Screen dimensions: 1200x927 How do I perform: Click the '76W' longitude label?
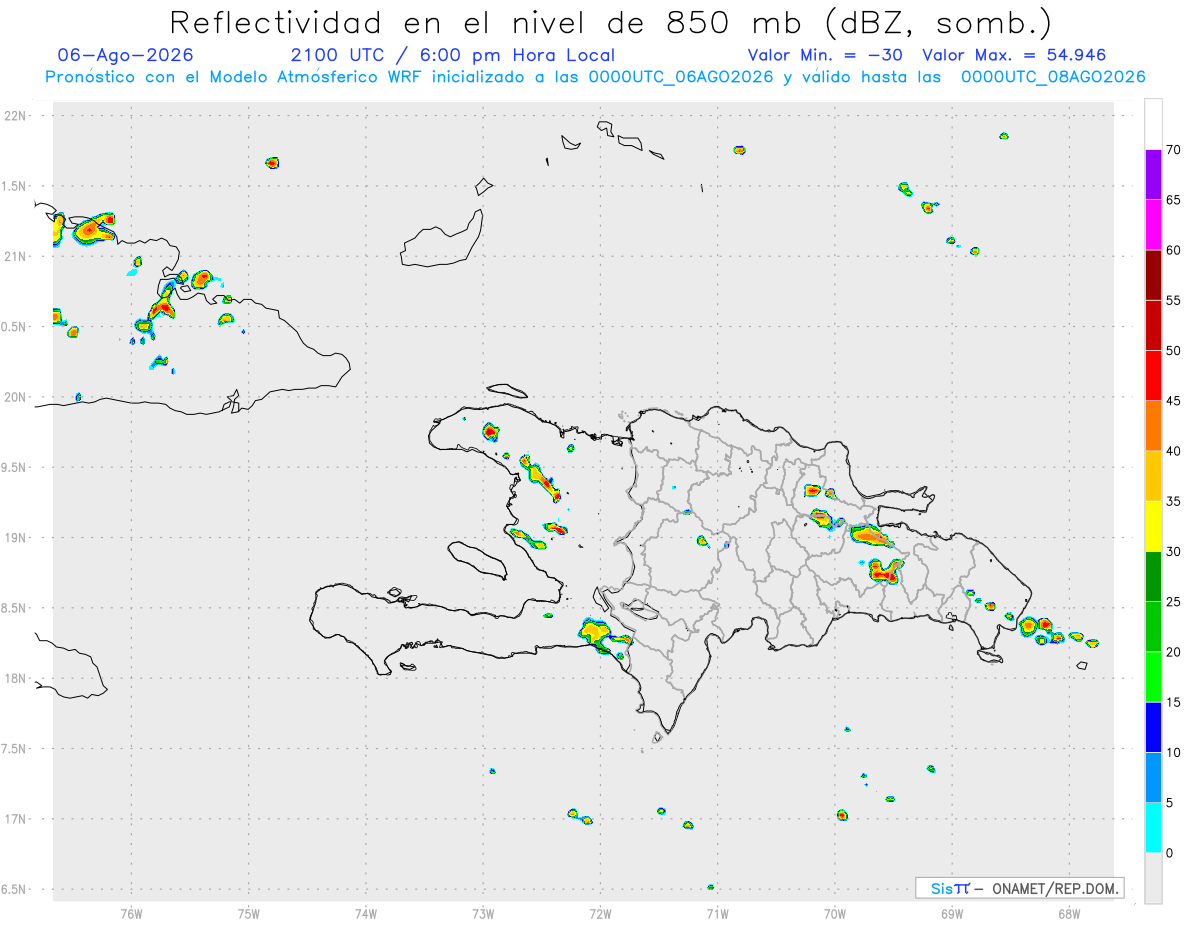point(131,913)
